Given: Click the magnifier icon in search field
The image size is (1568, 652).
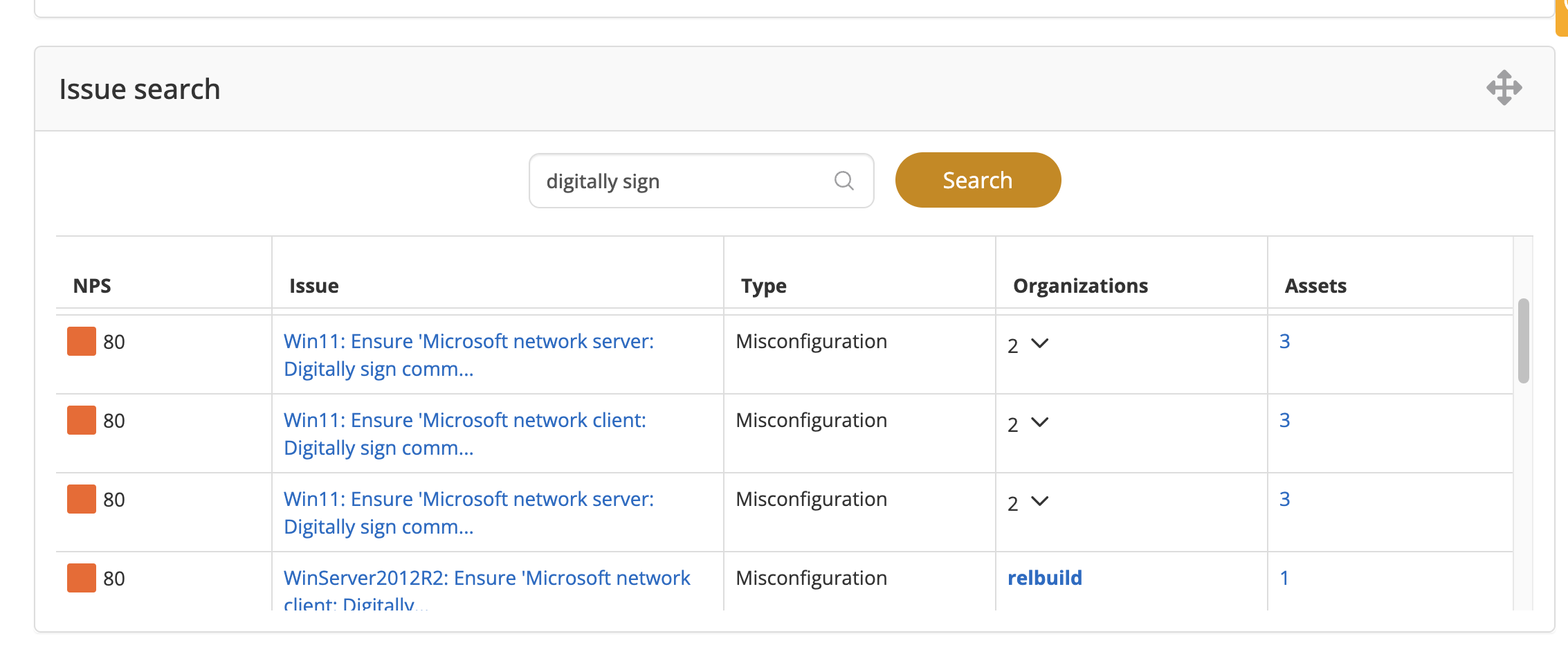Looking at the screenshot, I should tap(844, 181).
